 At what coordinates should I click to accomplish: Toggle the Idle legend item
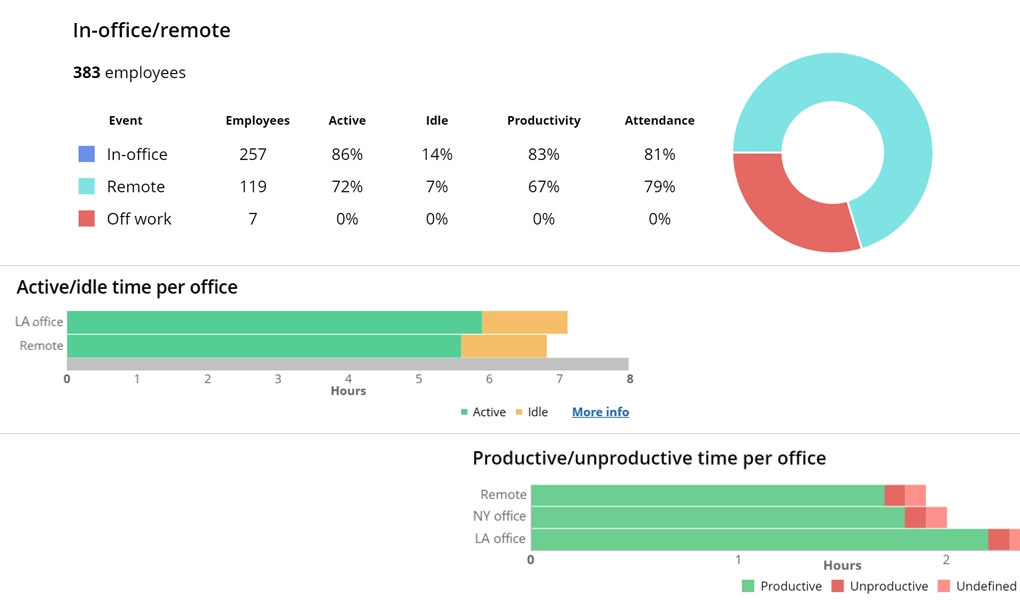pos(531,412)
